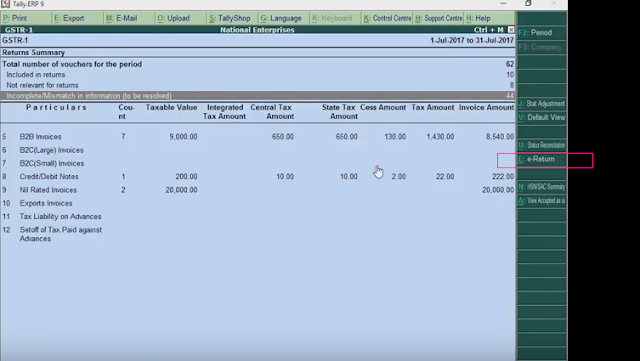Open Control Centre
The width and height of the screenshot is (640, 361).
(387, 18)
